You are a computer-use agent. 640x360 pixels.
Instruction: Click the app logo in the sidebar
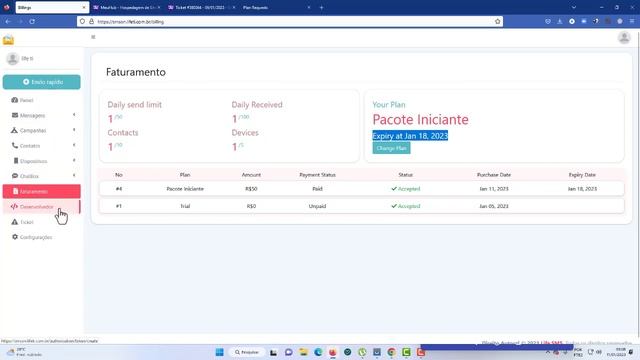point(8,40)
